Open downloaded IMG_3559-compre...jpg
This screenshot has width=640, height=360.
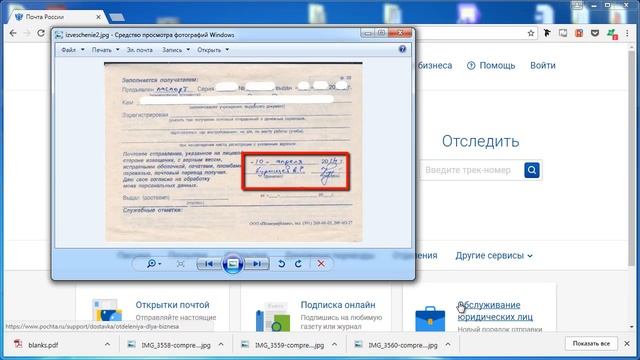(x=289, y=345)
